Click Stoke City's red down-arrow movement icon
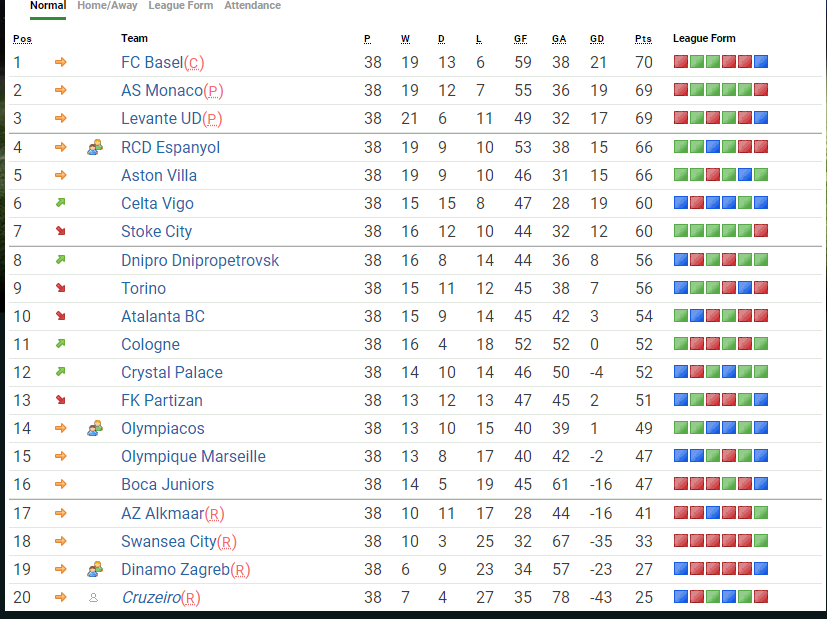Screen dimensions: 827x619 (x=61, y=231)
